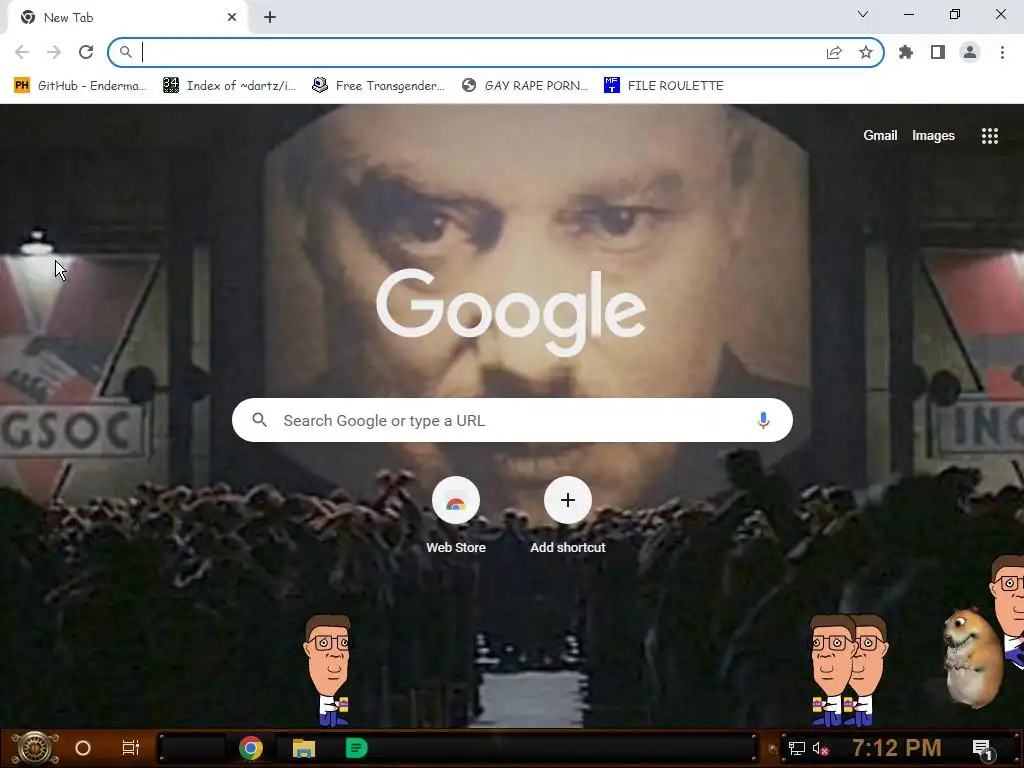This screenshot has height=768, width=1024.
Task: Click the Google search box
Action: (512, 420)
